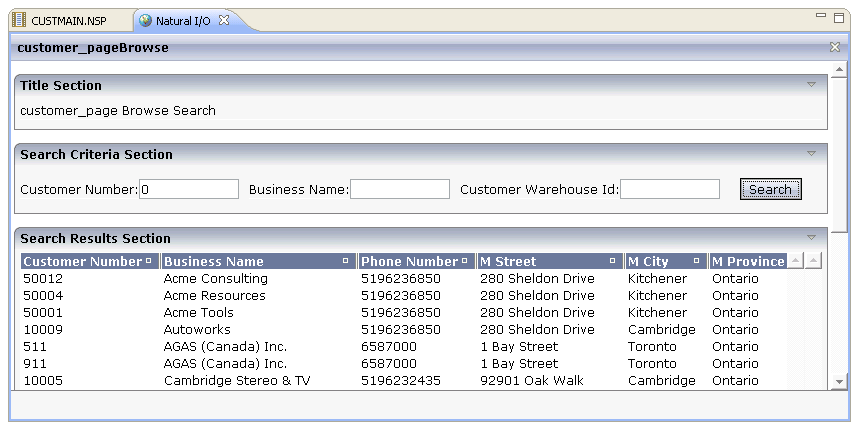The image size is (859, 431).
Task: Click the sort icon in M City column
Action: (696, 261)
